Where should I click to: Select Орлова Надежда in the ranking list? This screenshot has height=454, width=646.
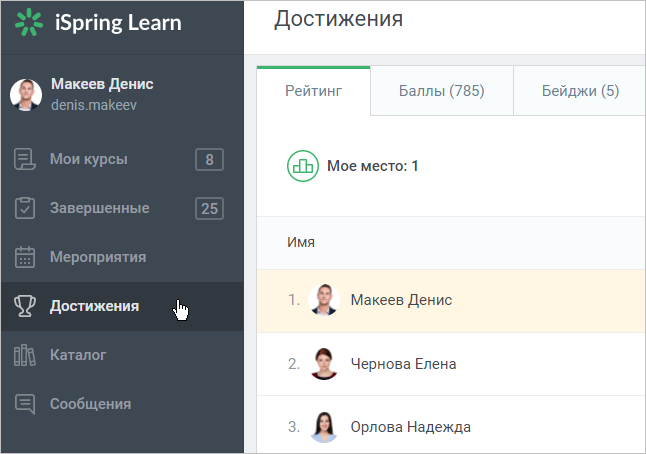[x=411, y=427]
